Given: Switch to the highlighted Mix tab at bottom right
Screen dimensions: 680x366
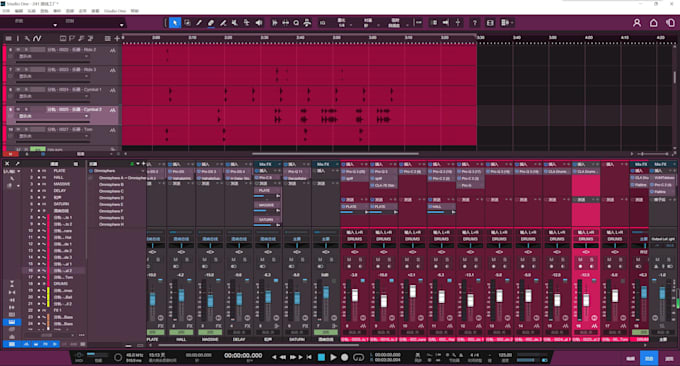Looking at the screenshot, I should coord(649,359).
